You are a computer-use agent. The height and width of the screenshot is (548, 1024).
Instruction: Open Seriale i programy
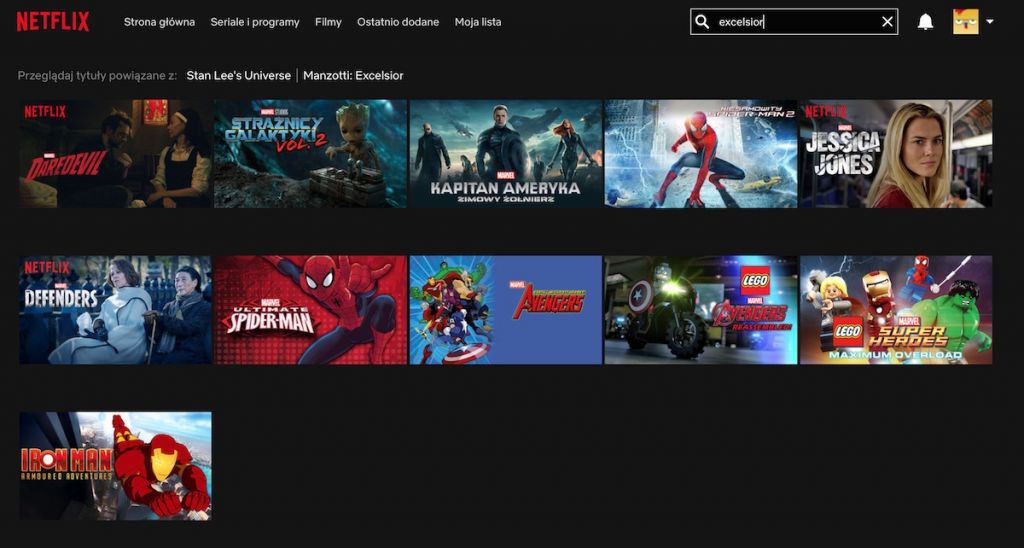[x=255, y=22]
